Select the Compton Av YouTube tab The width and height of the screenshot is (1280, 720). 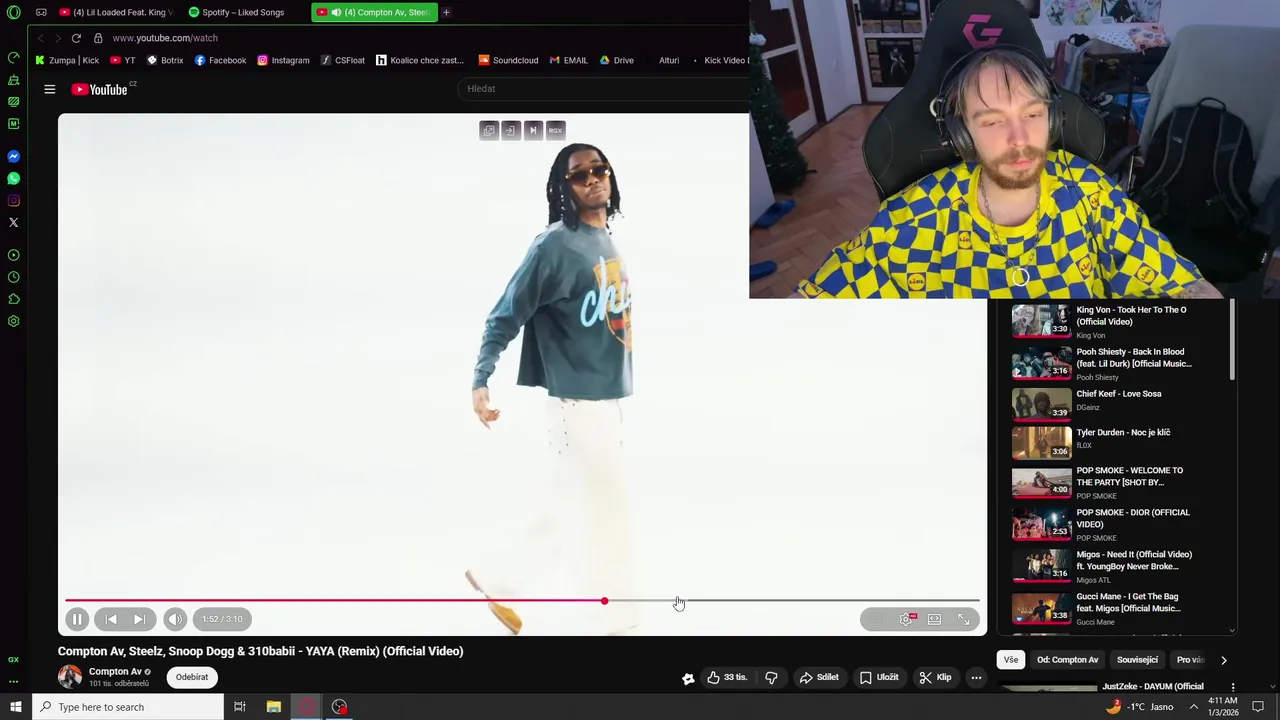374,12
